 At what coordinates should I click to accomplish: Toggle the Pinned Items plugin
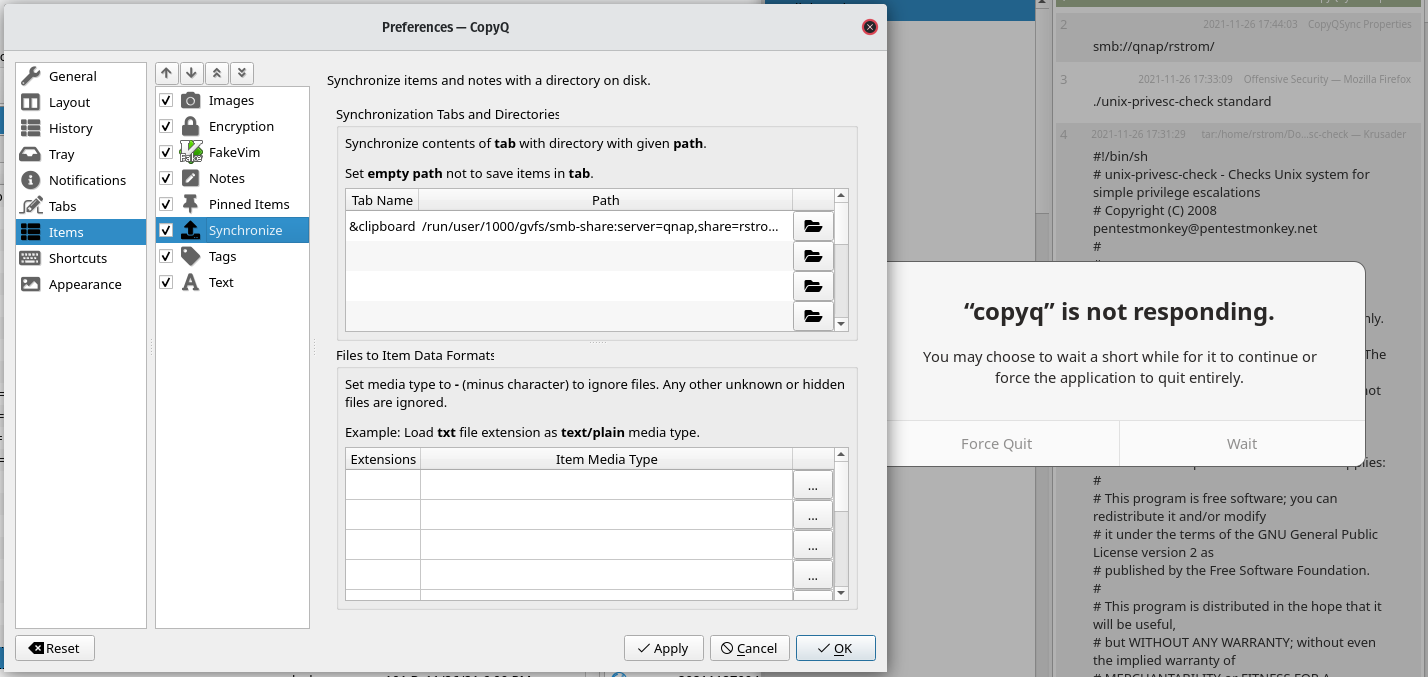[166, 204]
